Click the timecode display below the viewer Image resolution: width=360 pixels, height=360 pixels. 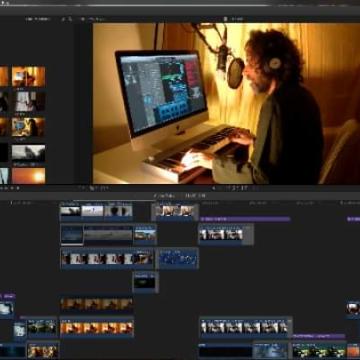click(237, 188)
